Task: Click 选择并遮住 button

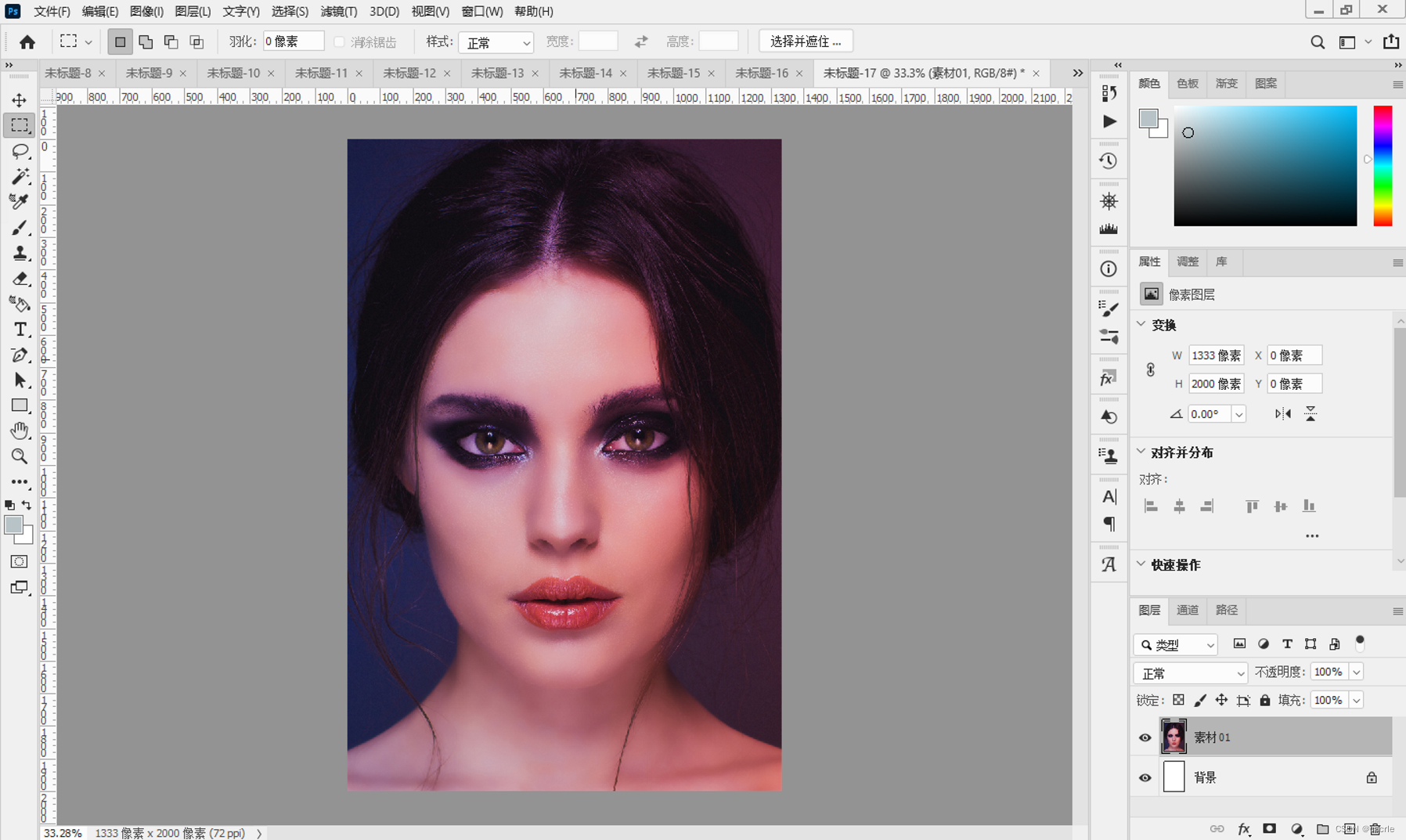Action: [806, 41]
